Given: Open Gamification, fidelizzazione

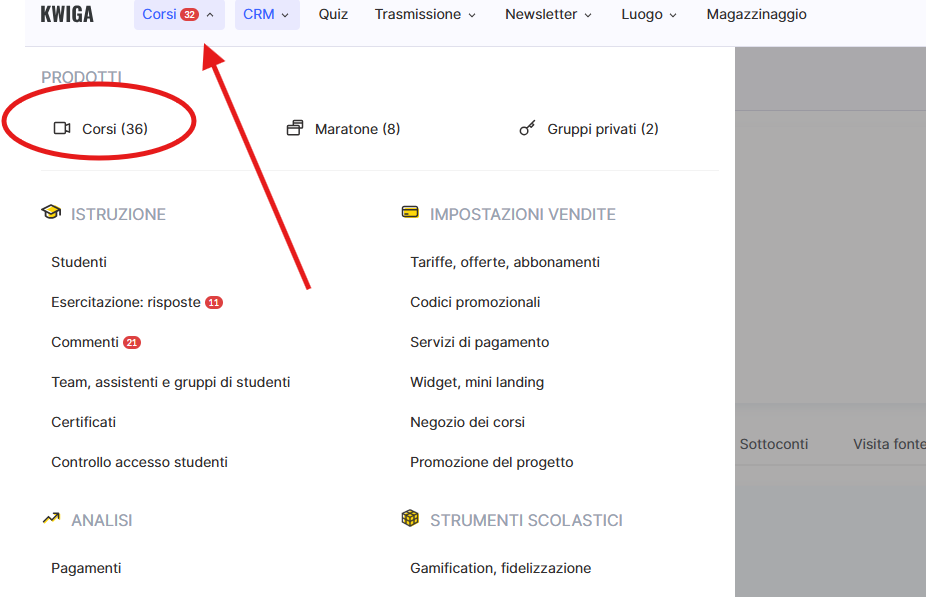Looking at the screenshot, I should click(x=500, y=568).
